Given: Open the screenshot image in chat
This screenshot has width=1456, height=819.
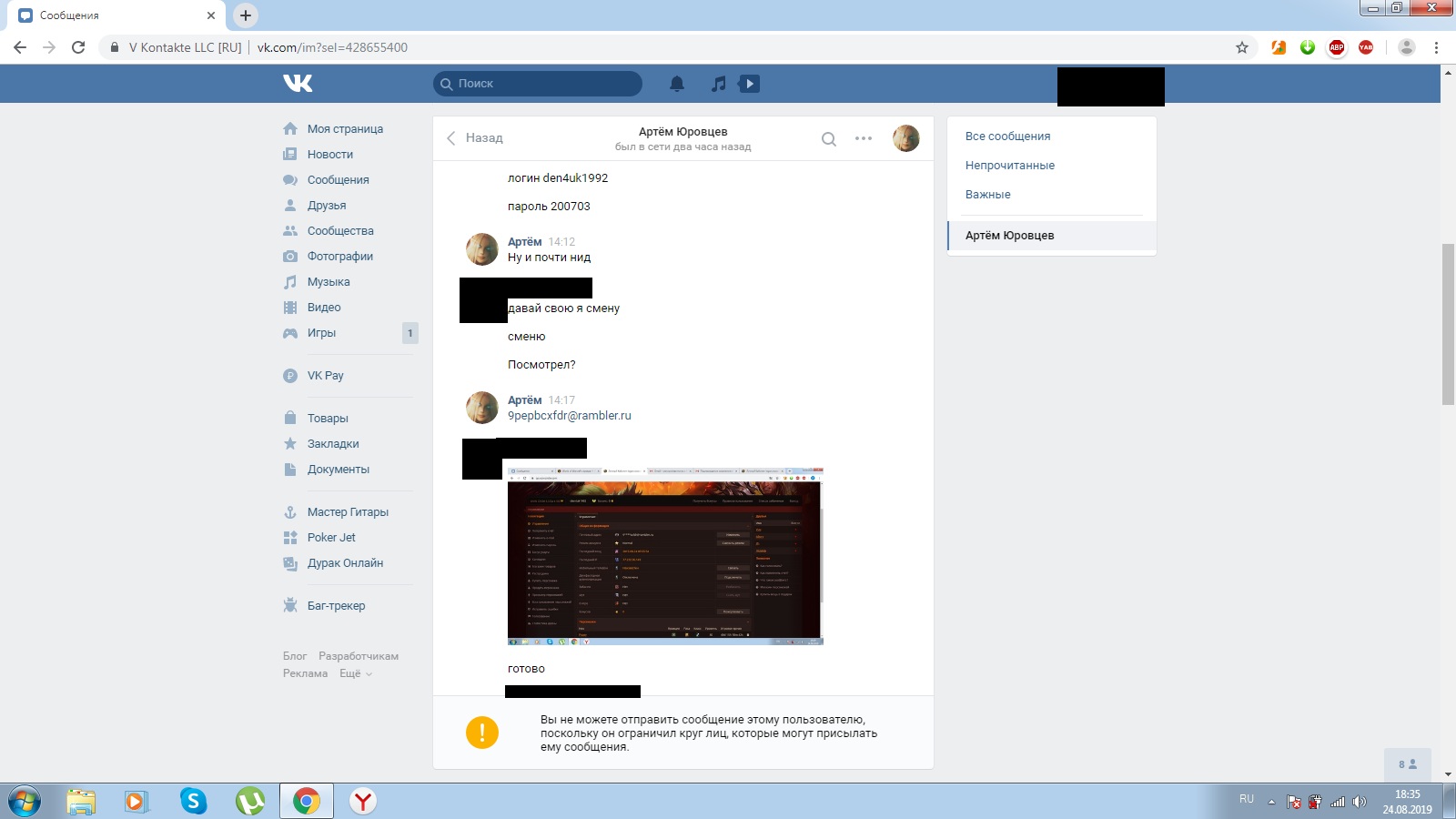Looking at the screenshot, I should coord(664,555).
